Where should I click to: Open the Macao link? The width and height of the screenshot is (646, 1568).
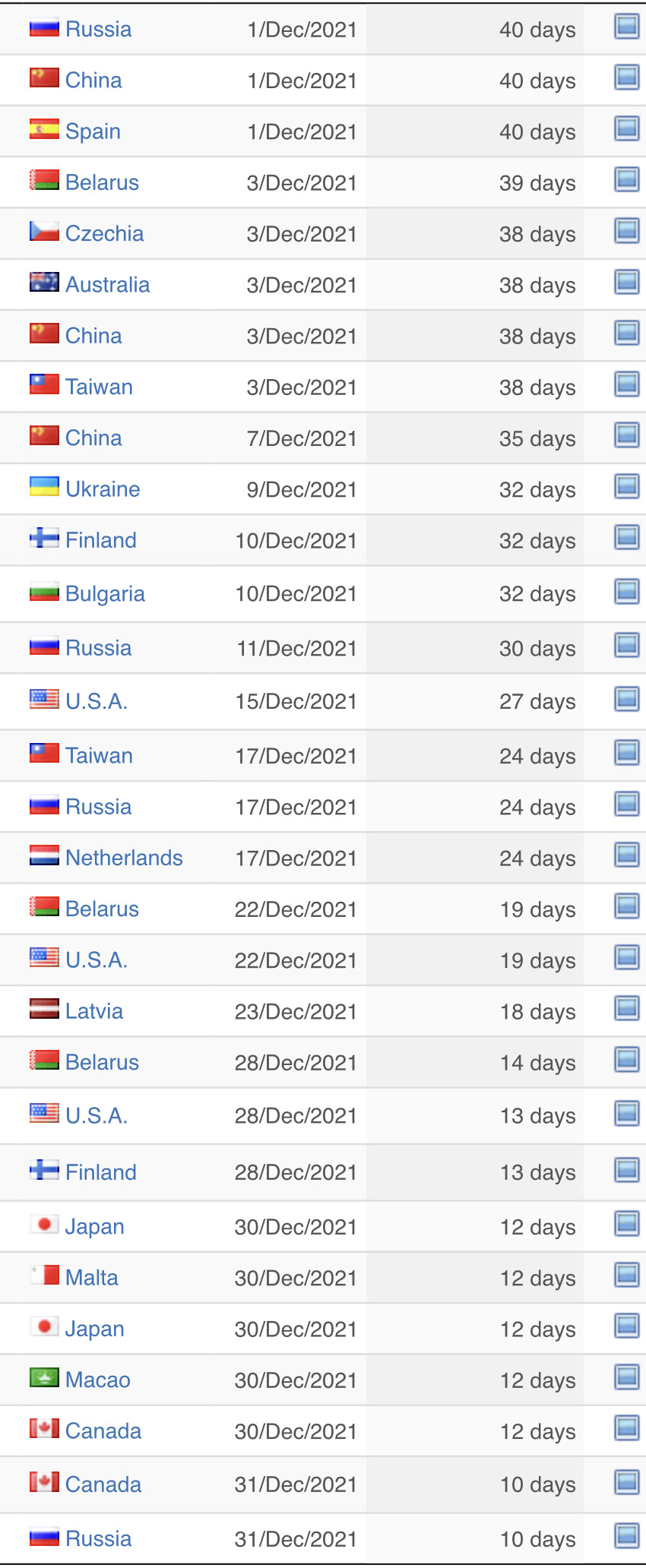(98, 1380)
